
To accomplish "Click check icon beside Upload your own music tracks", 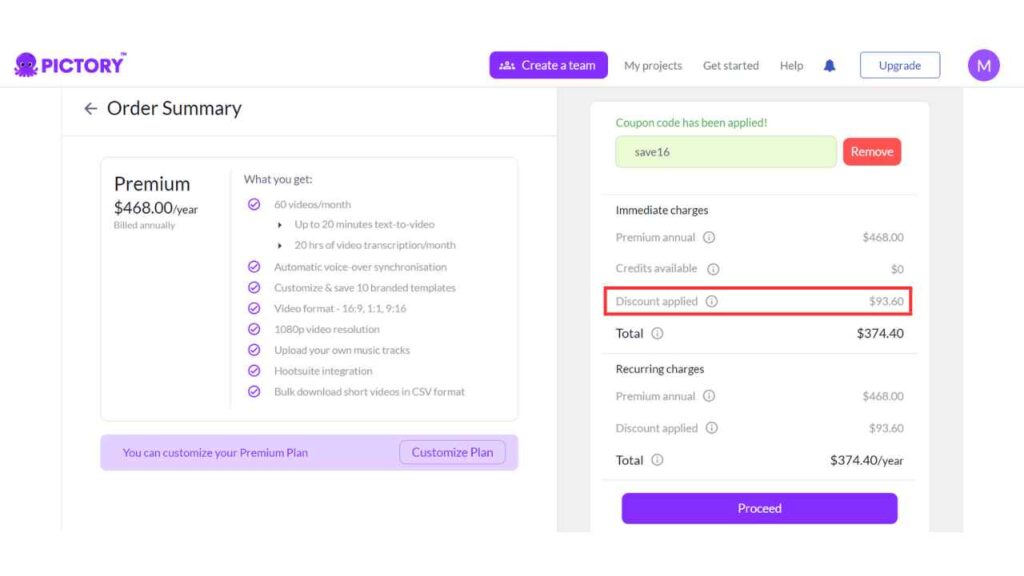I will click(x=254, y=350).
